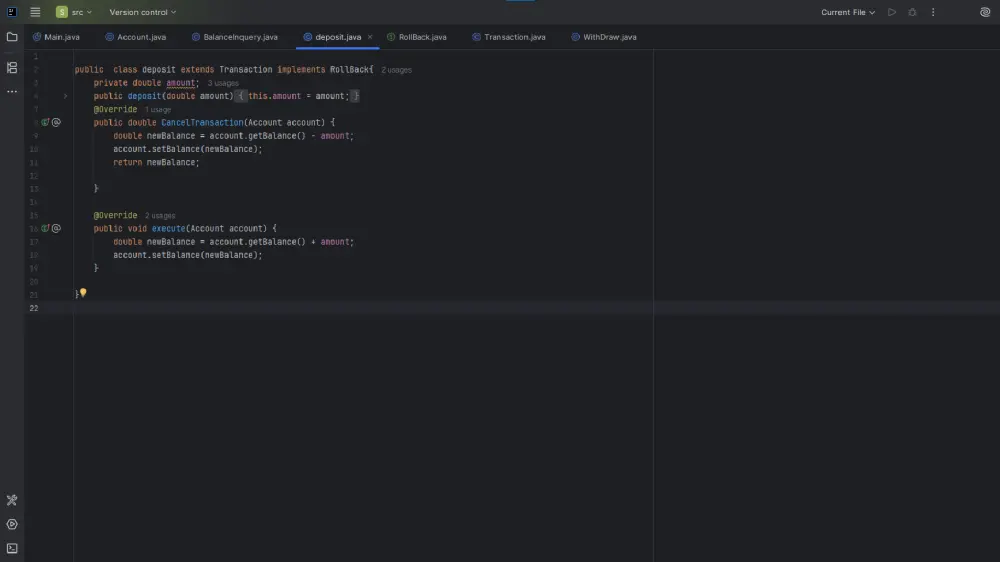Select the deposit.java tab
The image size is (1000, 562).
(x=338, y=37)
